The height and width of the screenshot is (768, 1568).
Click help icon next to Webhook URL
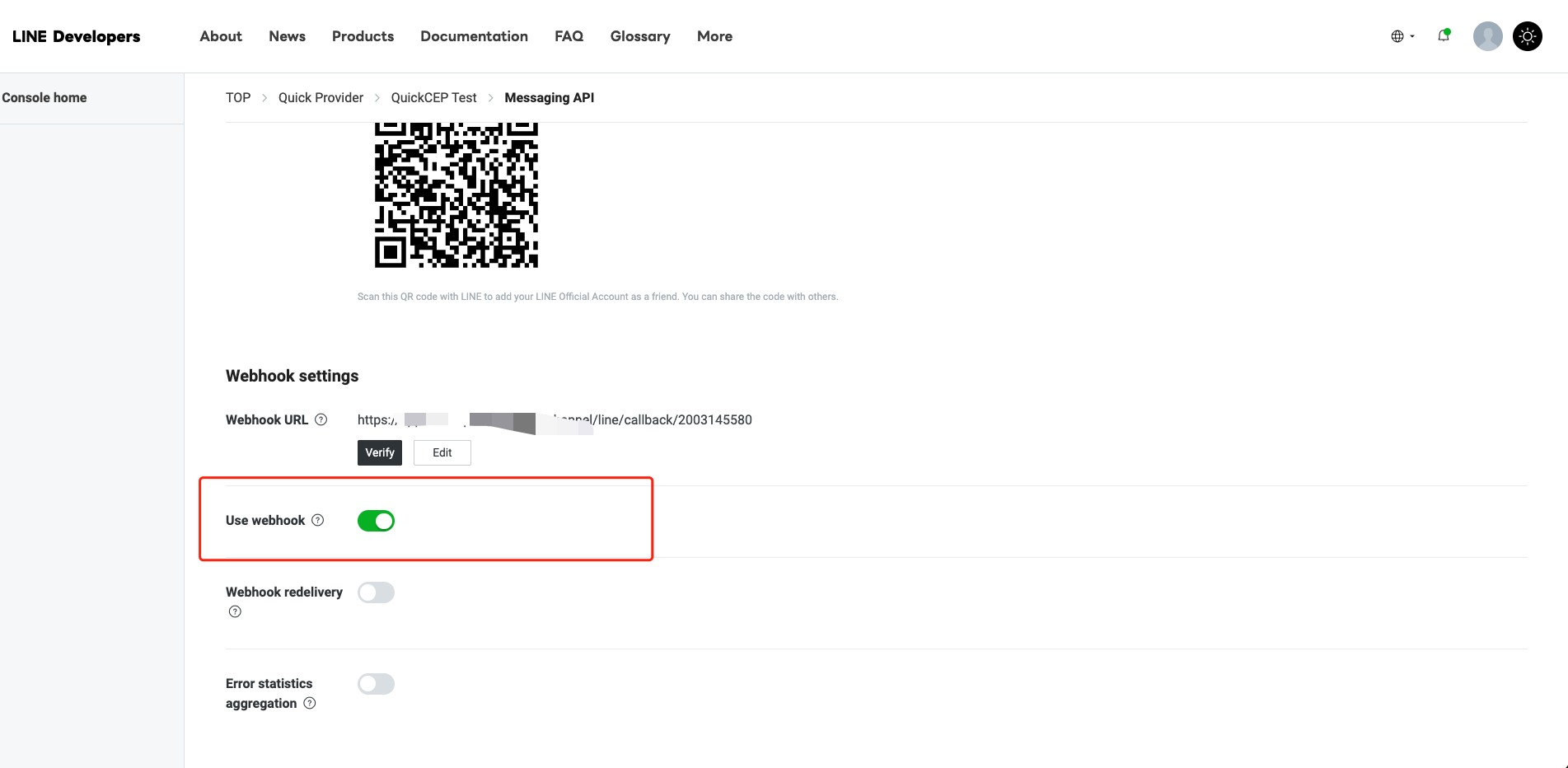(x=321, y=419)
